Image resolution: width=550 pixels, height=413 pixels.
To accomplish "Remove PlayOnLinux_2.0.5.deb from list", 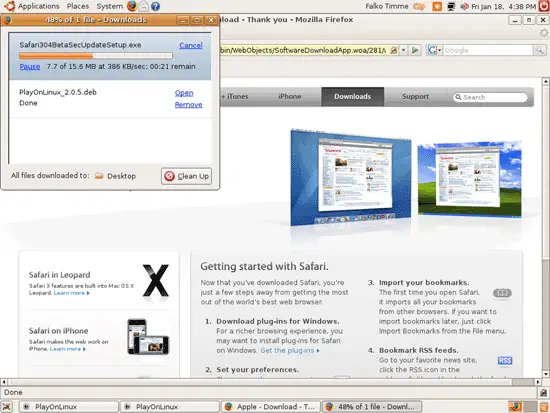I will [188, 105].
